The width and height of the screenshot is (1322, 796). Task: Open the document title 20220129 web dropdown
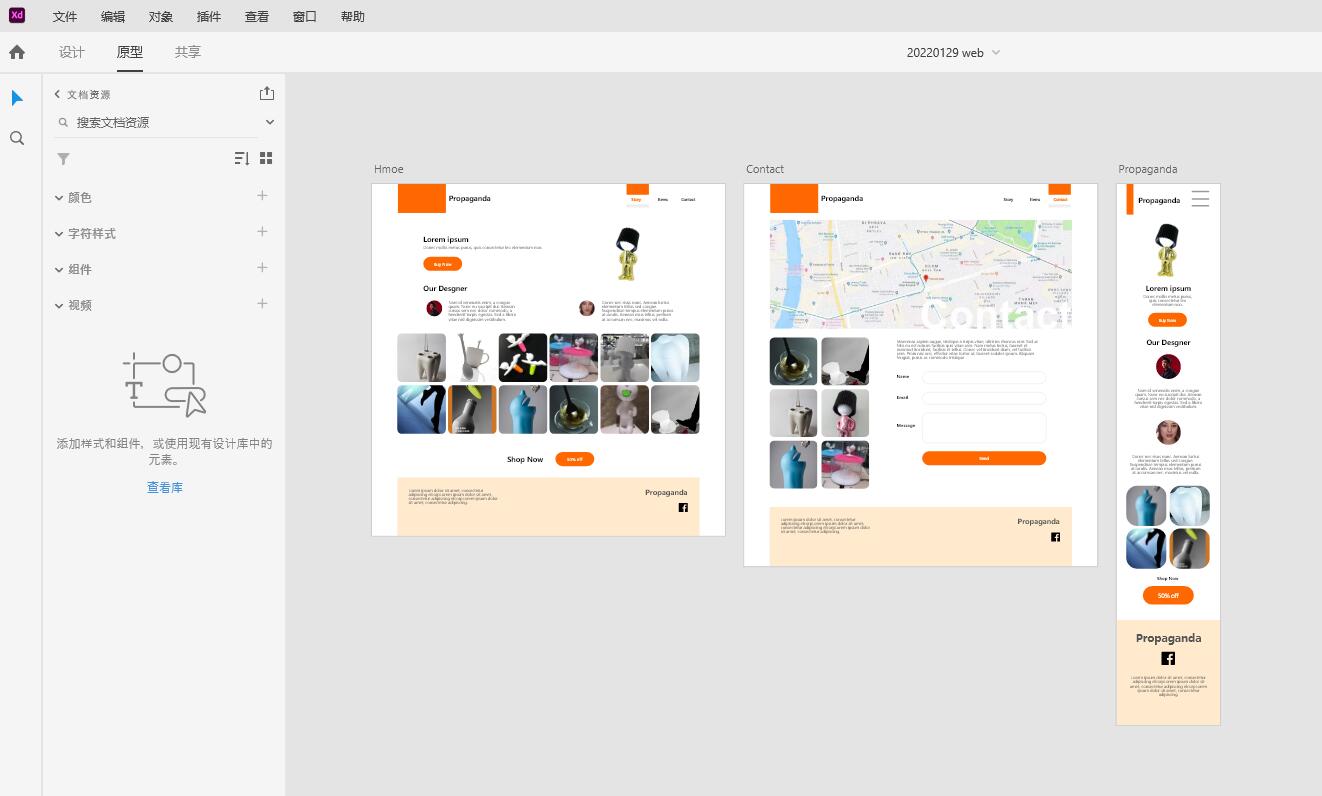click(x=953, y=53)
